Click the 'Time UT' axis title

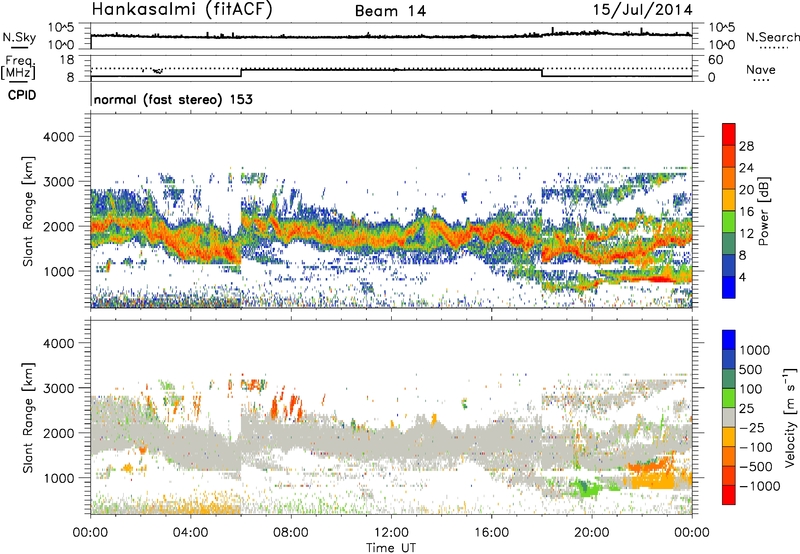(x=391, y=548)
